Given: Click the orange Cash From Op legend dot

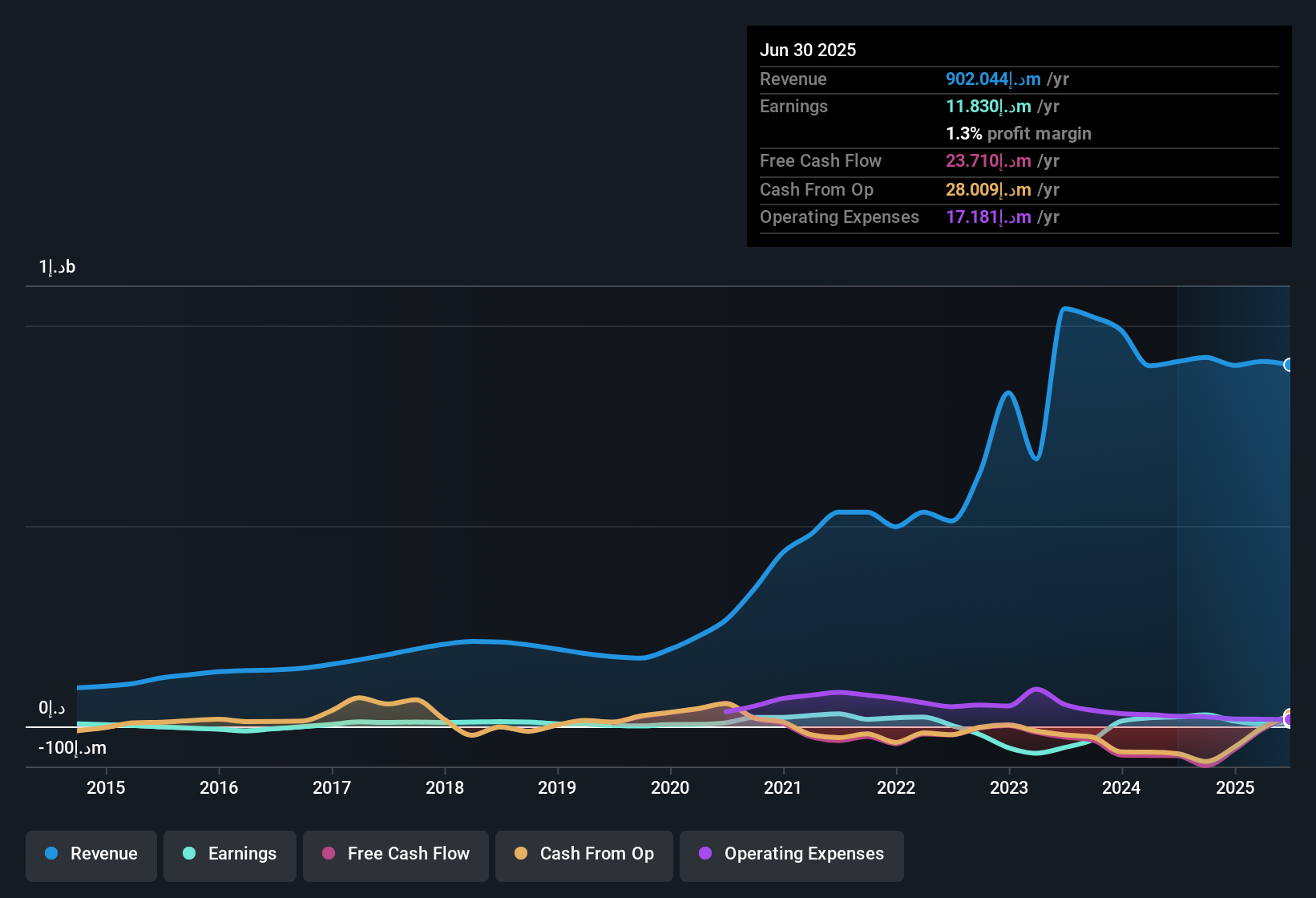Looking at the screenshot, I should [520, 854].
